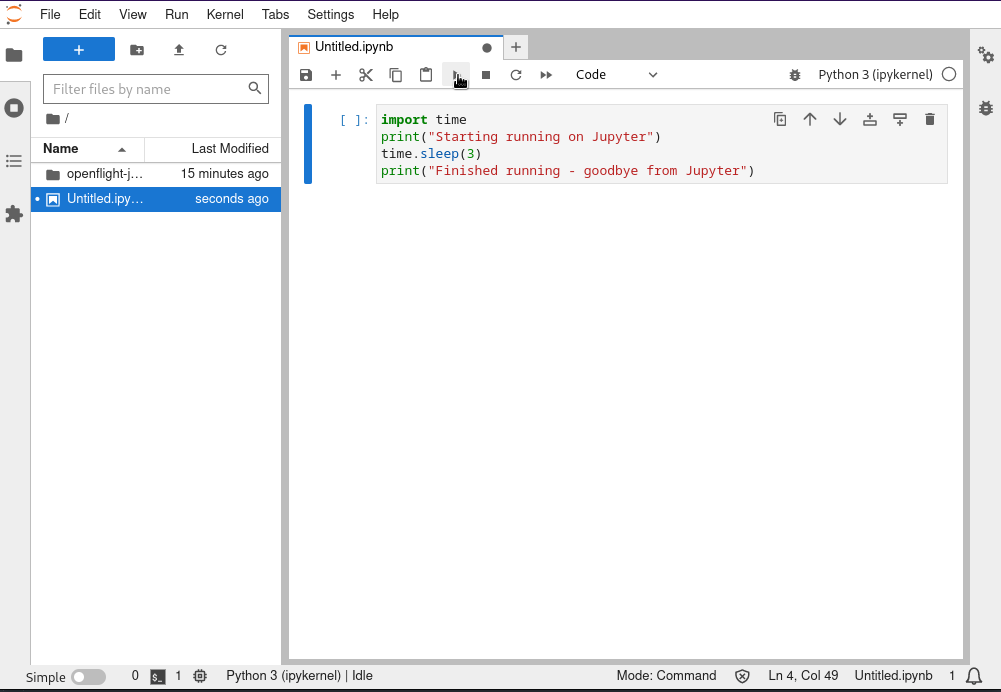Interrupt the kernel using stop icon
1001x692 pixels.
point(486,75)
